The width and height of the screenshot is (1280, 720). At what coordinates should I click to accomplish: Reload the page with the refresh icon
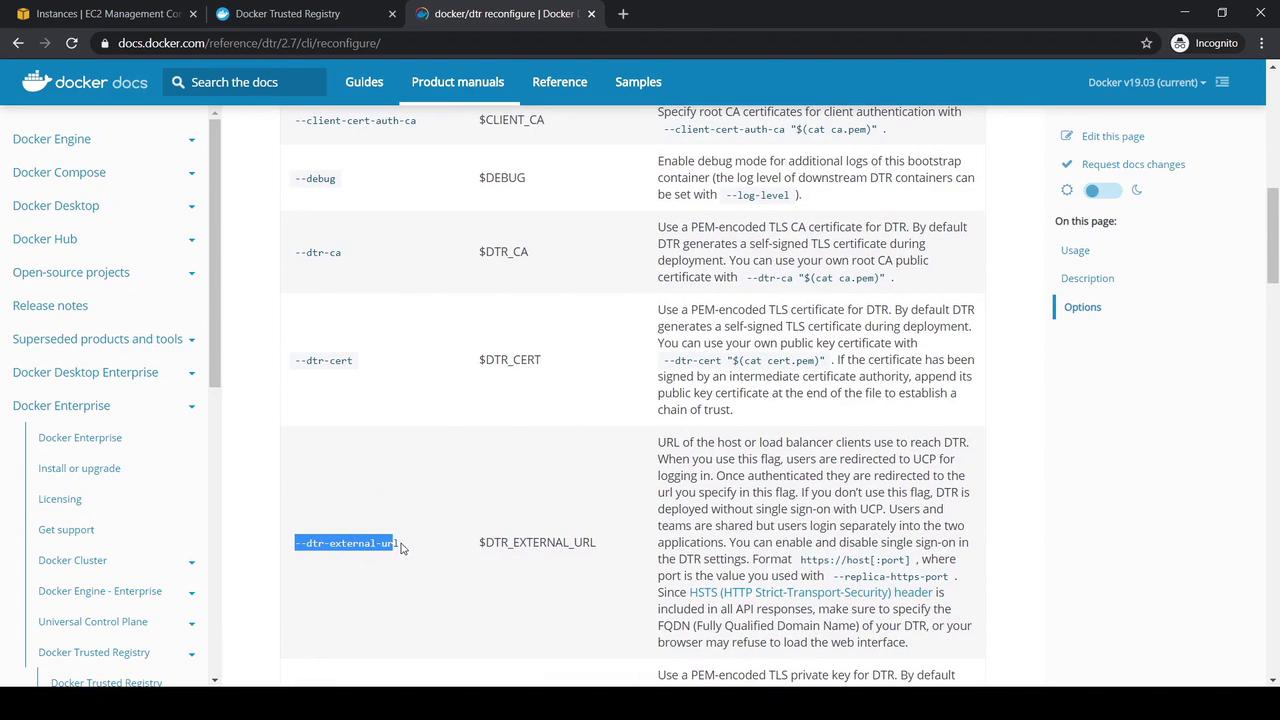72,43
